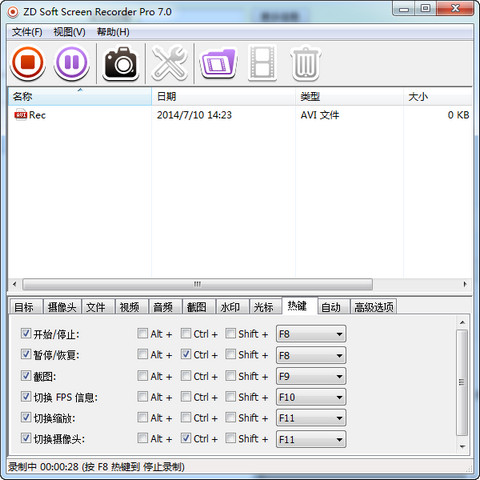The width and height of the screenshot is (480, 480).
Task: Sort the list by the 日期 column header
Action: coord(223,97)
